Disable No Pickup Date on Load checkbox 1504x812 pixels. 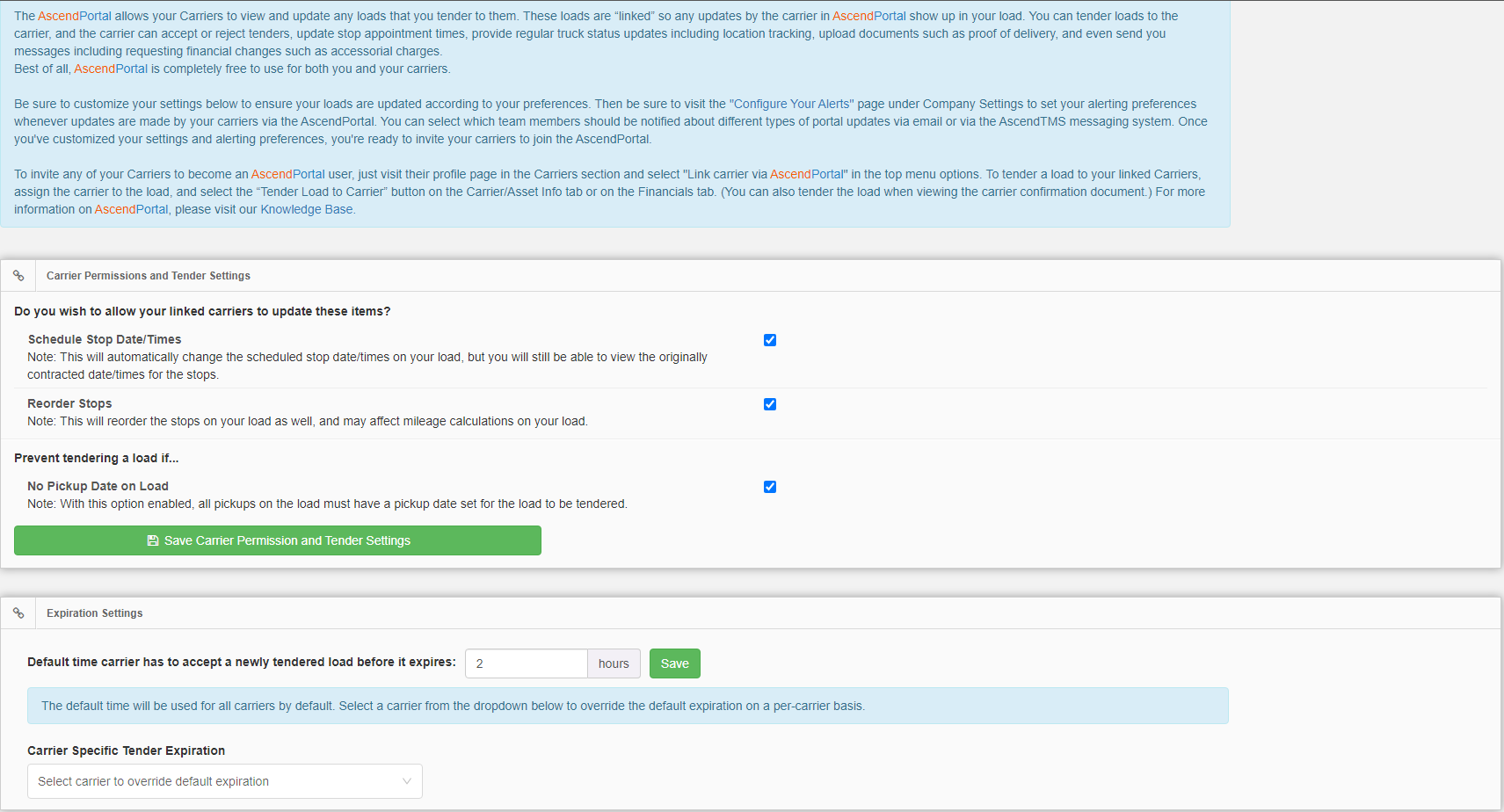770,487
